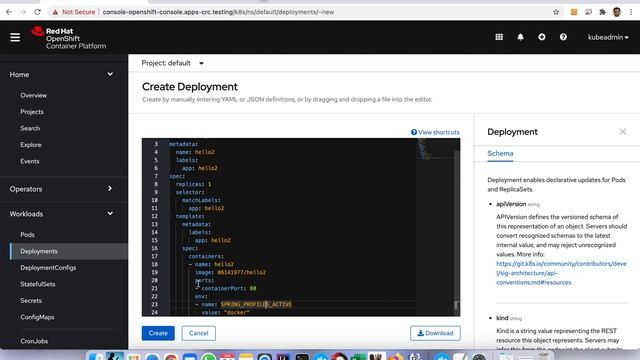This screenshot has height=360, width=640.
Task: Click the editor minimap preview
Action: (435, 149)
